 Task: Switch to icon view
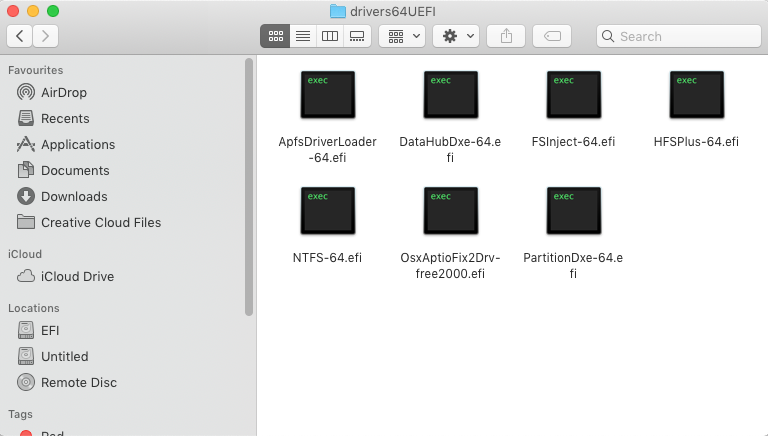pyautogui.click(x=275, y=36)
